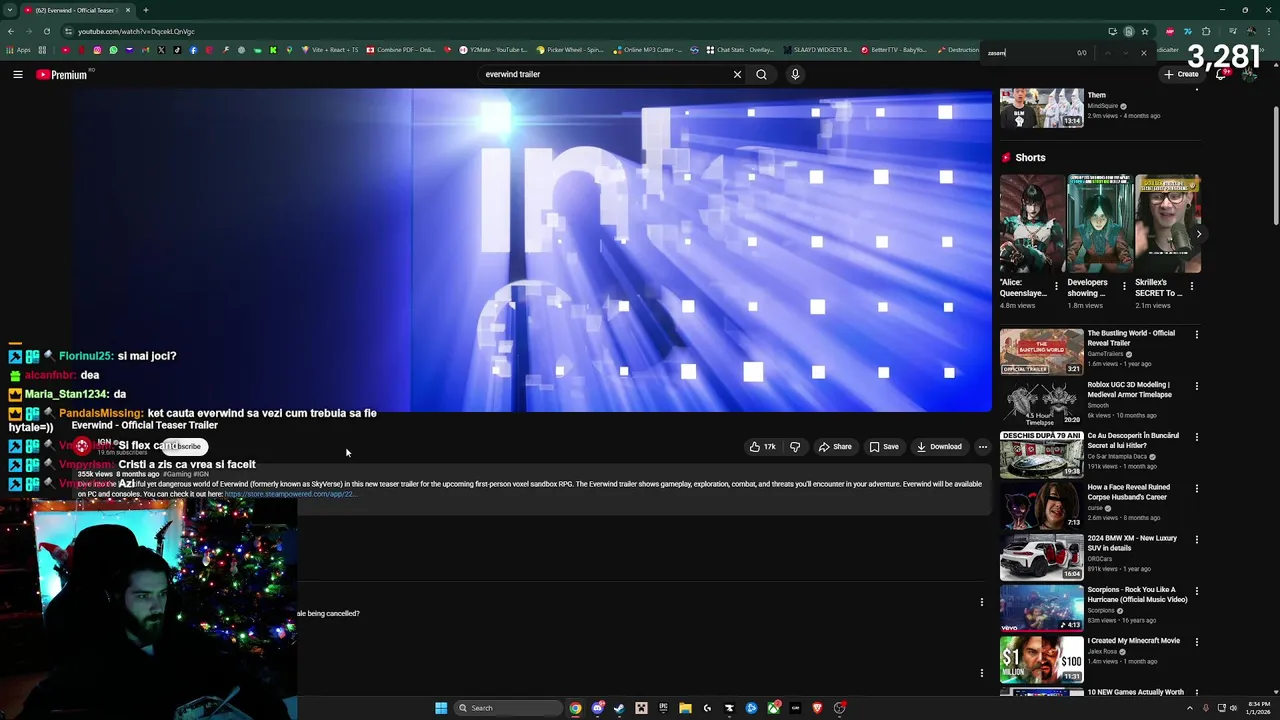
Task: Open the 'Developers showing' short
Action: [1100, 224]
